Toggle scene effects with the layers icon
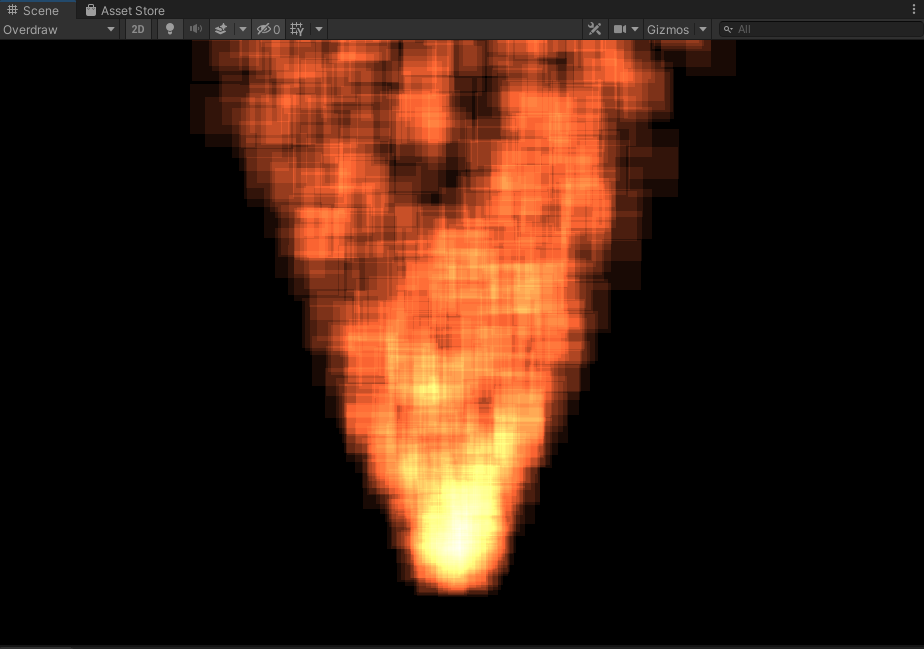 (x=222, y=29)
